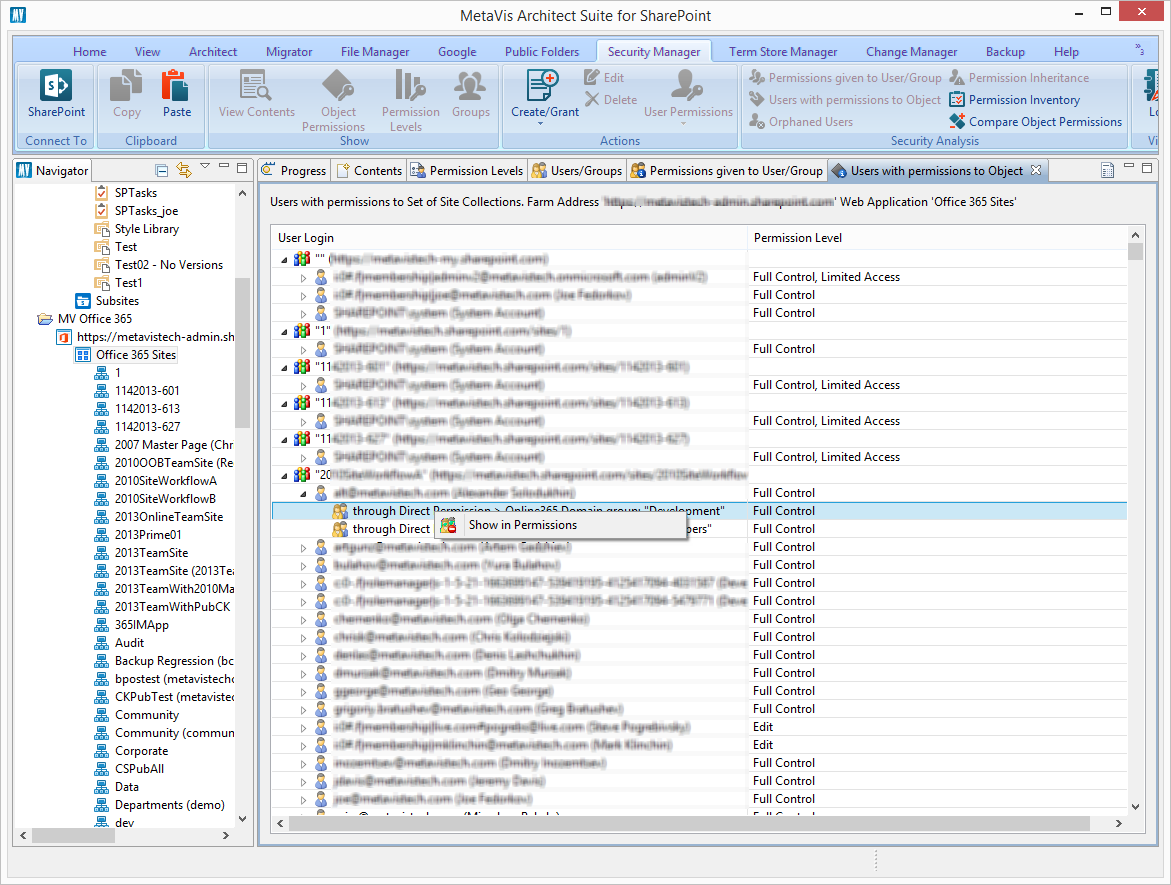This screenshot has height=885, width=1171.
Task: Collapse the 2010SiteWorkflowA site collection group
Action: (285, 475)
